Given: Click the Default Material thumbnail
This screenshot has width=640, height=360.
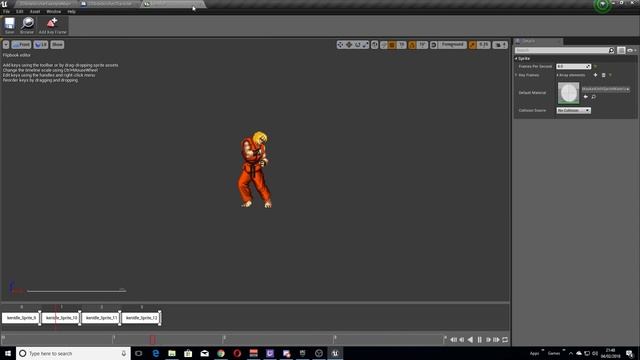Looking at the screenshot, I should click(569, 93).
